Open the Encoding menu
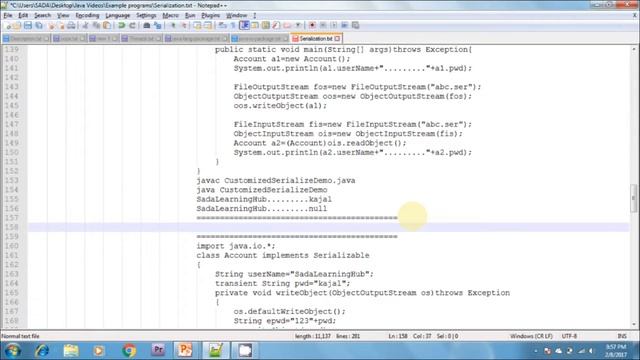640x360 pixels. tap(87, 16)
